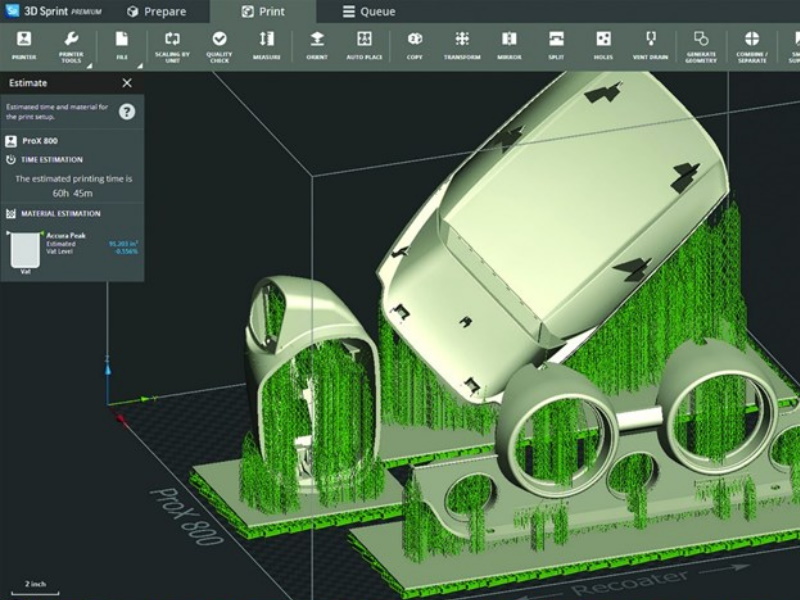Click Material Estimation section header
Viewport: 800px width, 600px height.
(60, 214)
